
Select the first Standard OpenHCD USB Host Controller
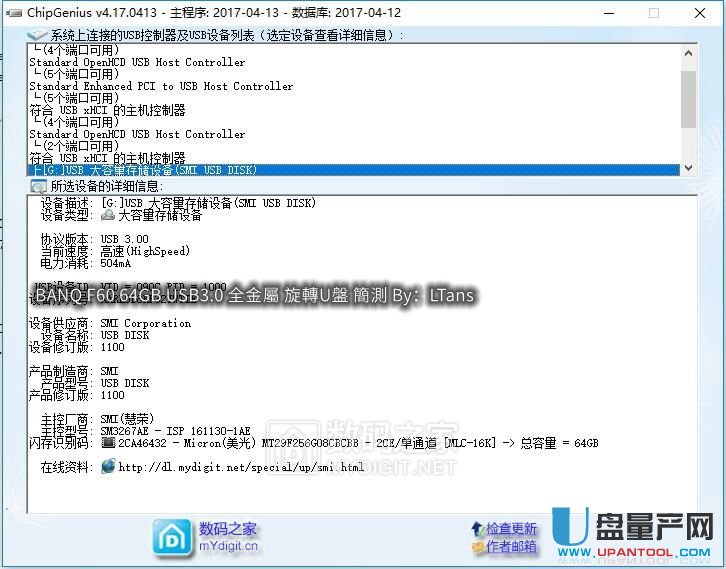tap(137, 62)
